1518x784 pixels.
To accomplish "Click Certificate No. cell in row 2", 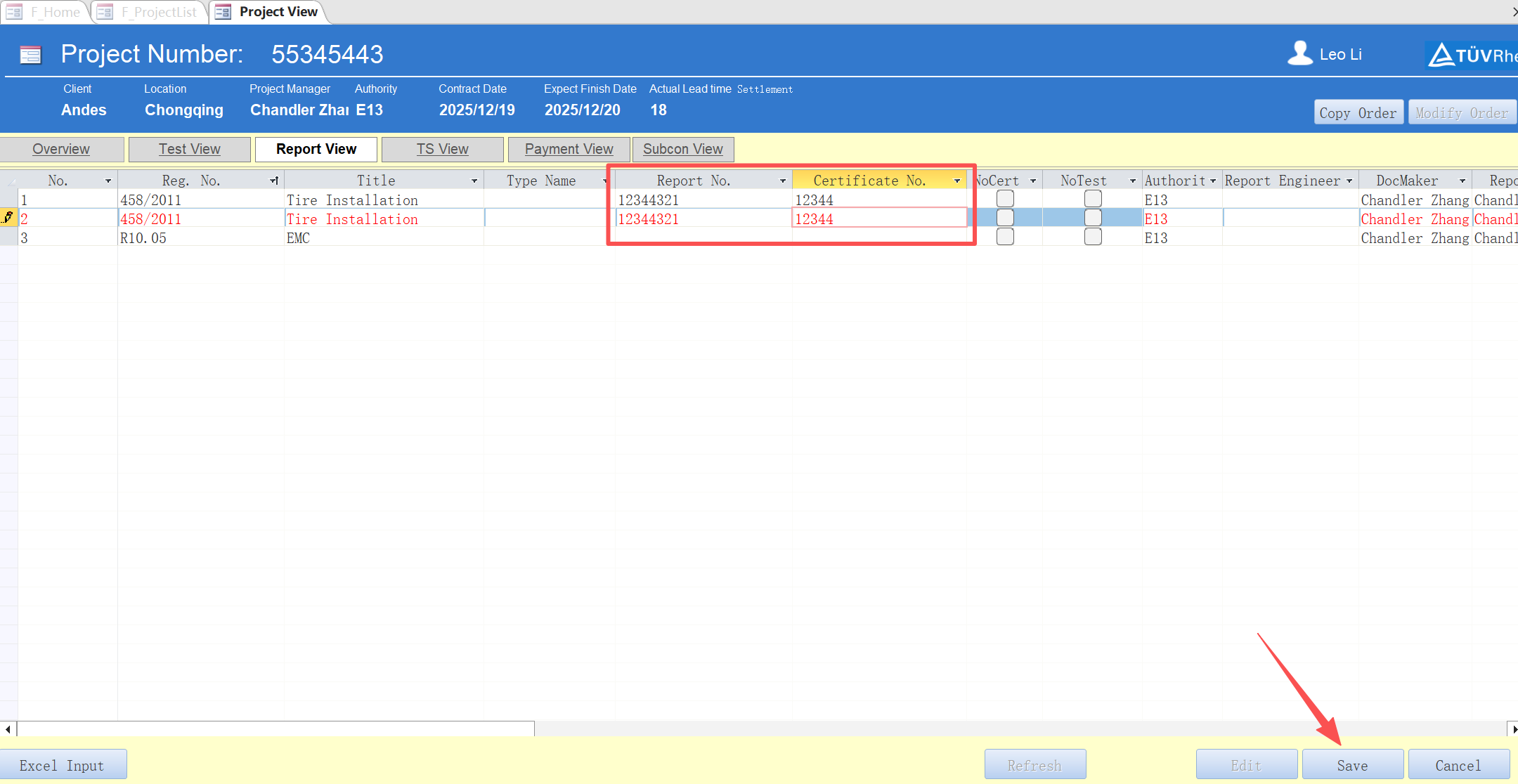I will tap(878, 219).
